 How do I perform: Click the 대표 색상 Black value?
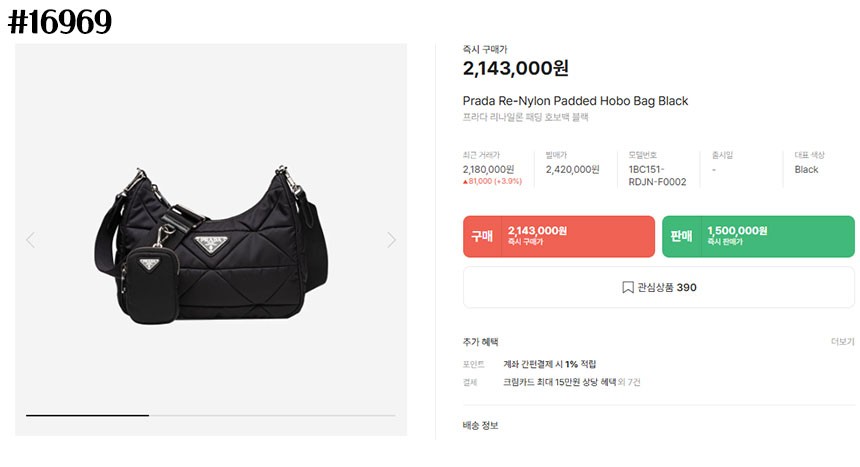tap(806, 170)
